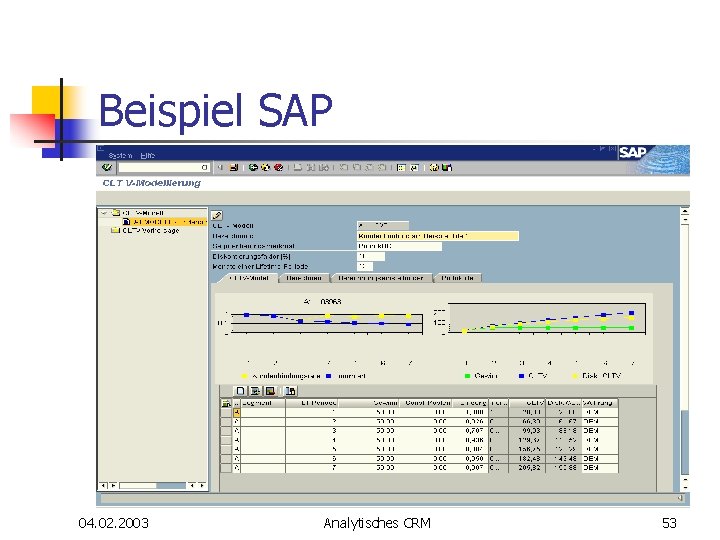Screen dimensions: 720x540
Task: Click the CLTV-Modell name field
Action: coord(382,225)
